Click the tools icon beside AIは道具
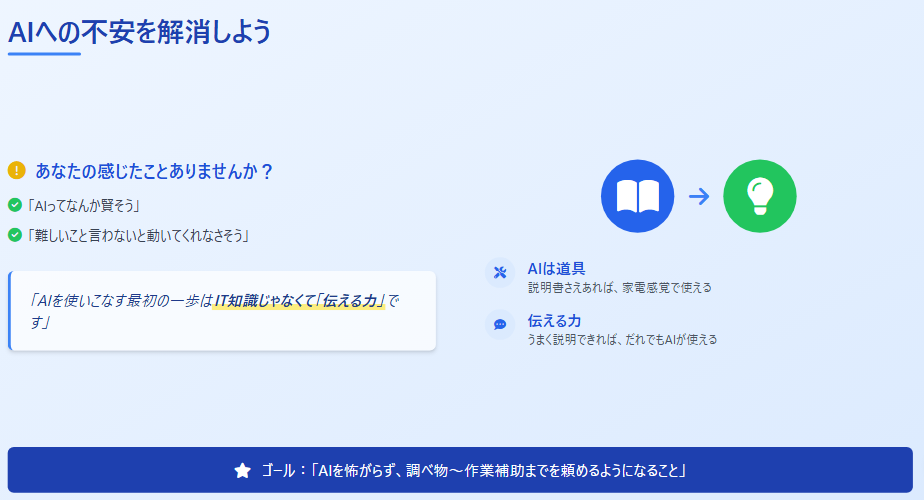924x500 pixels. coord(500,273)
